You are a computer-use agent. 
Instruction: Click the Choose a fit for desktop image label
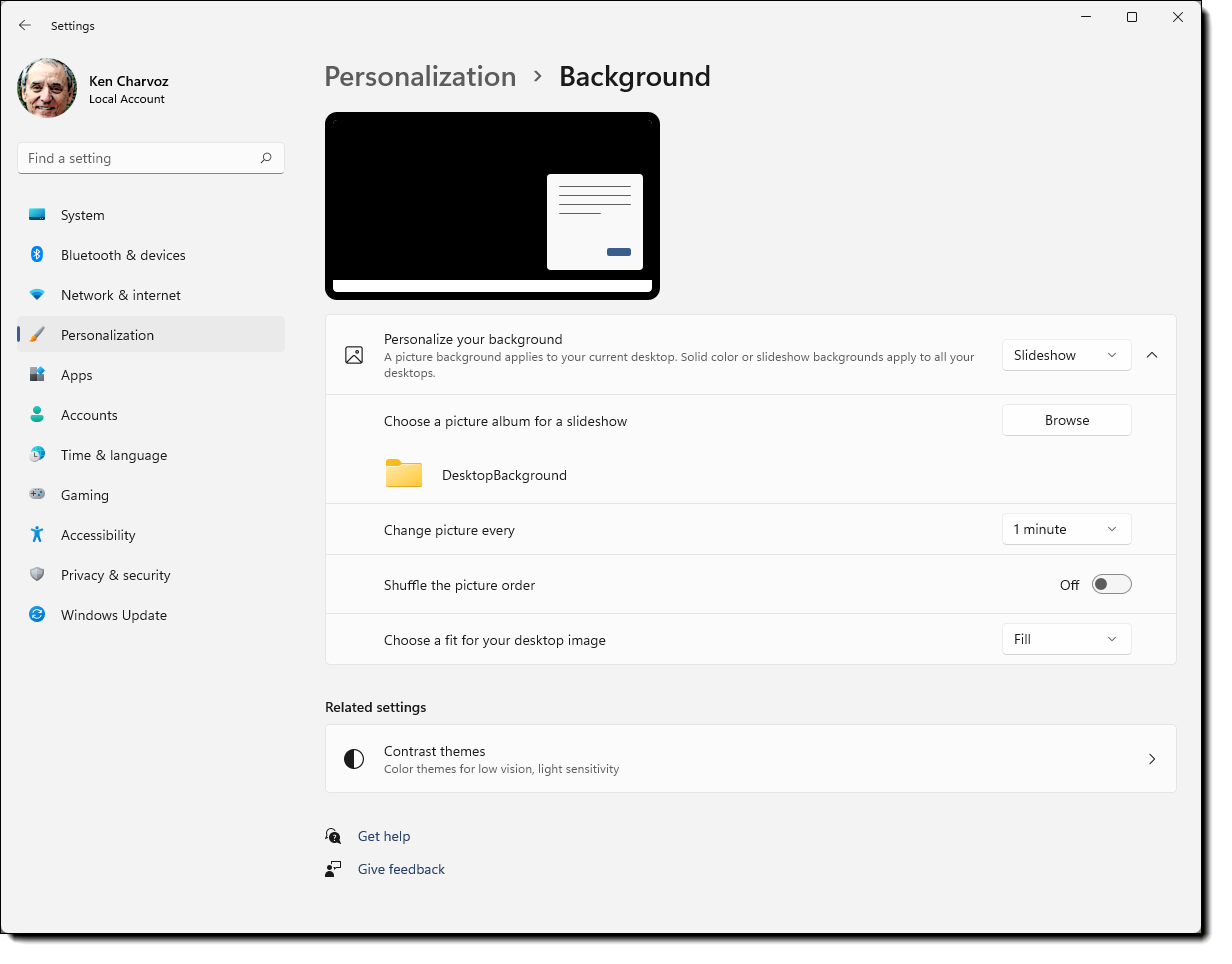click(x=495, y=640)
